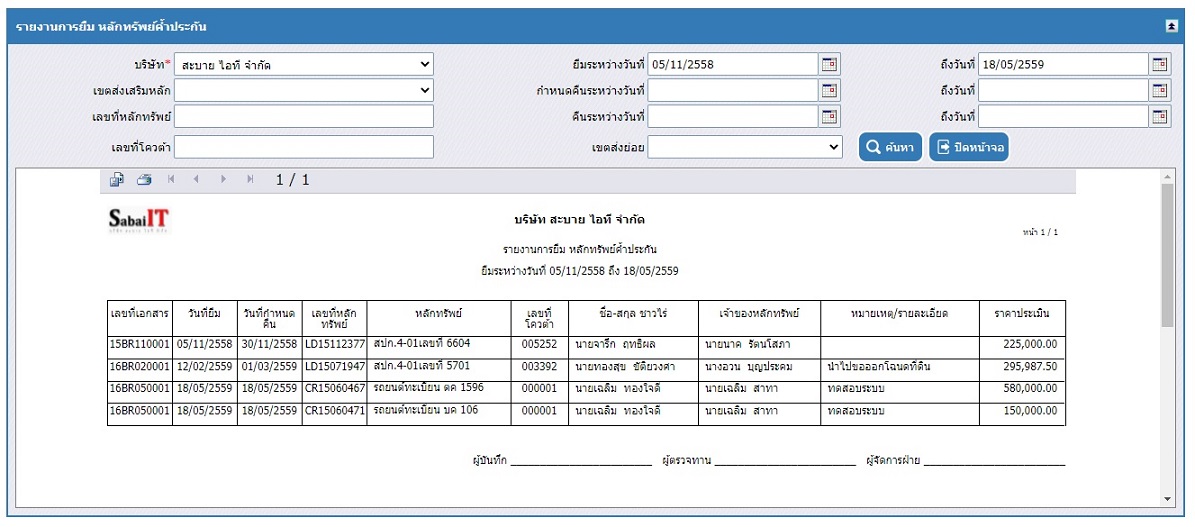Open calendar for กำหนดคืนระหว่างวันที่ field
This screenshot has width=1195, height=527.
(829, 91)
